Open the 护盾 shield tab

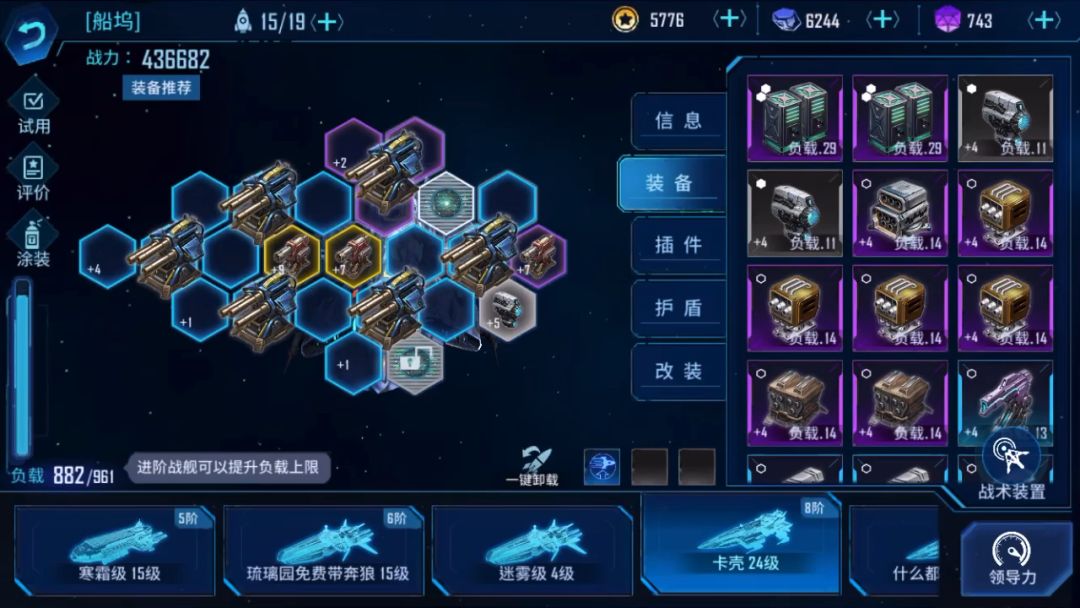tap(678, 308)
